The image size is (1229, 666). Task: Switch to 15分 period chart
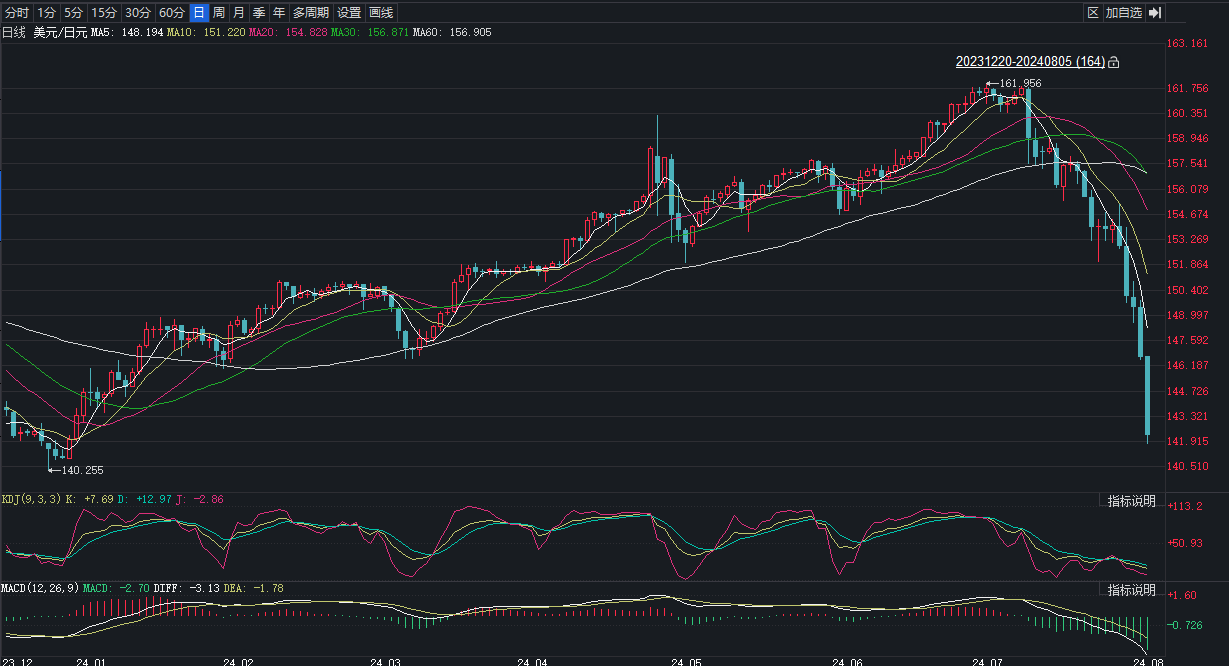[x=104, y=13]
